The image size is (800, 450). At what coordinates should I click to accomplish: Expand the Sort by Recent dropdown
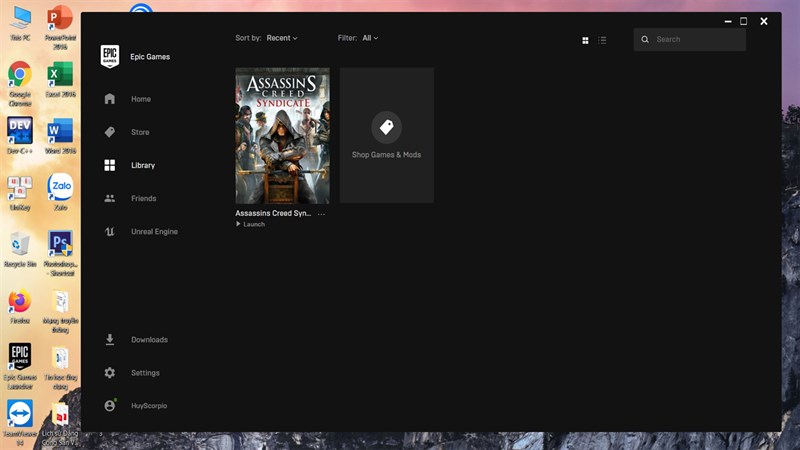[281, 38]
